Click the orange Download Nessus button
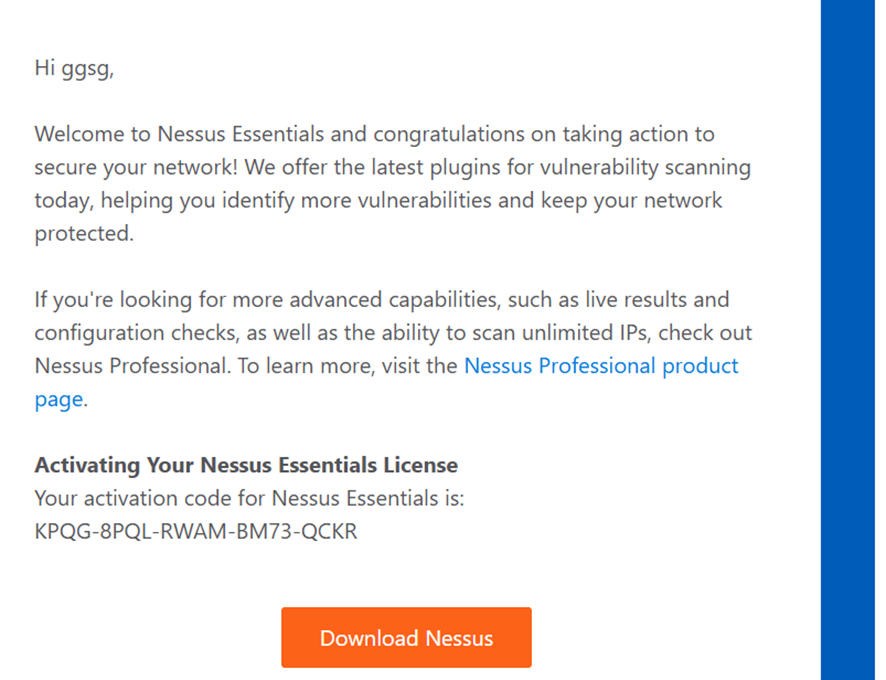The width and height of the screenshot is (886, 680). coord(406,637)
